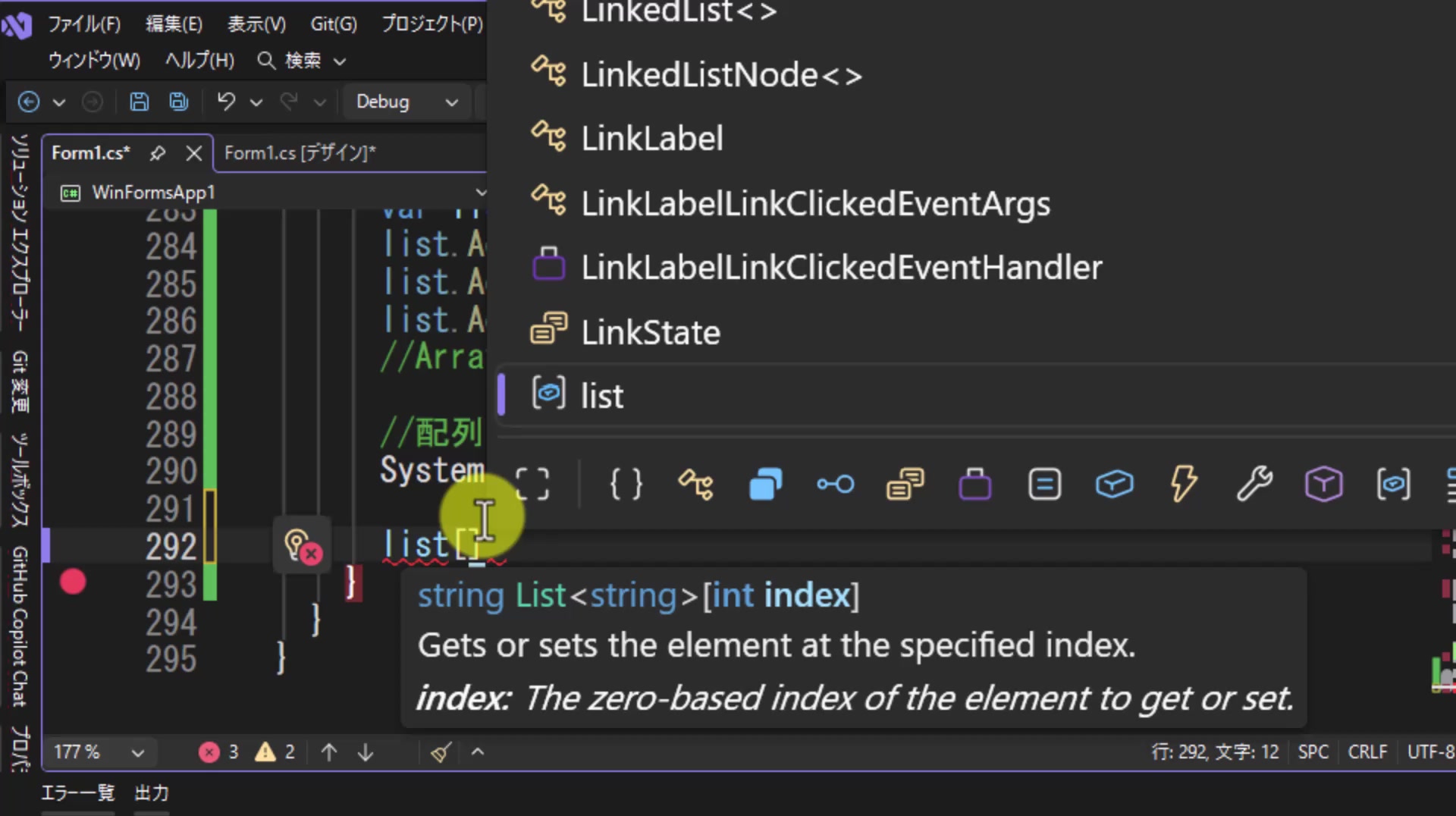Toggle the methods filter purple cube icon
The image size is (1456, 816).
(x=1324, y=484)
